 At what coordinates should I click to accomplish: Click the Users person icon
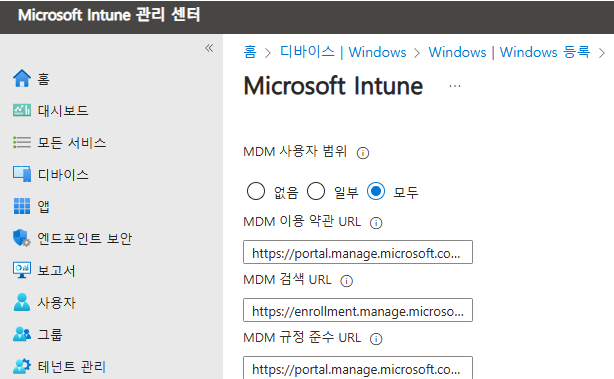pyautogui.click(x=22, y=302)
